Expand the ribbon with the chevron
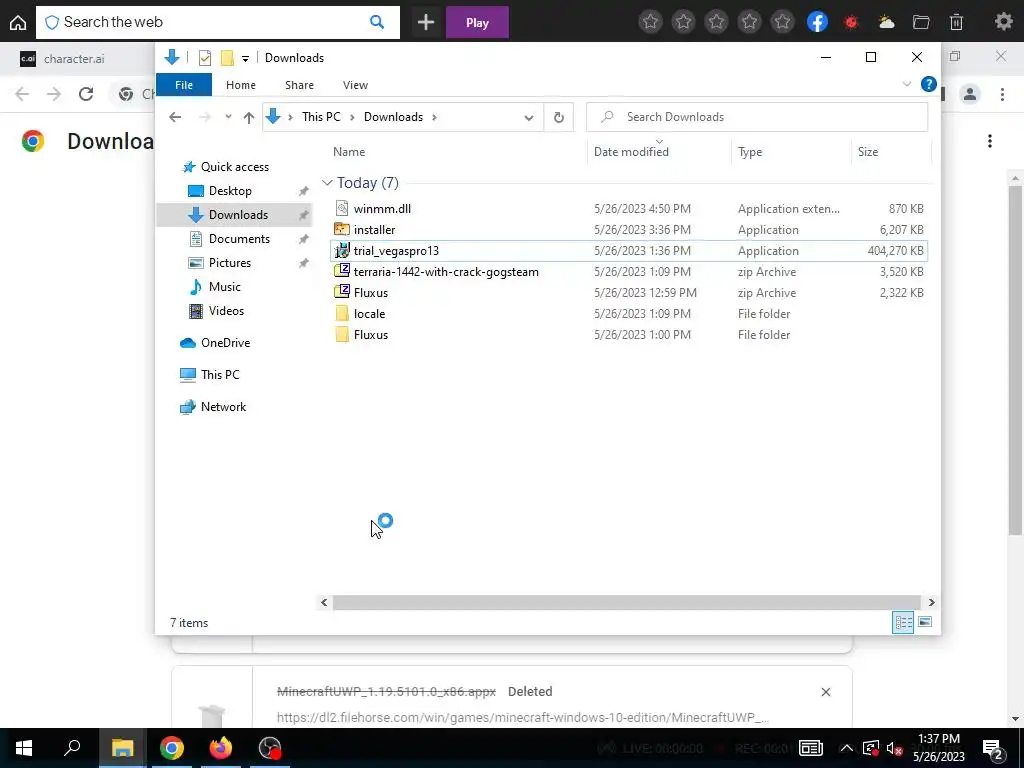 906,84
